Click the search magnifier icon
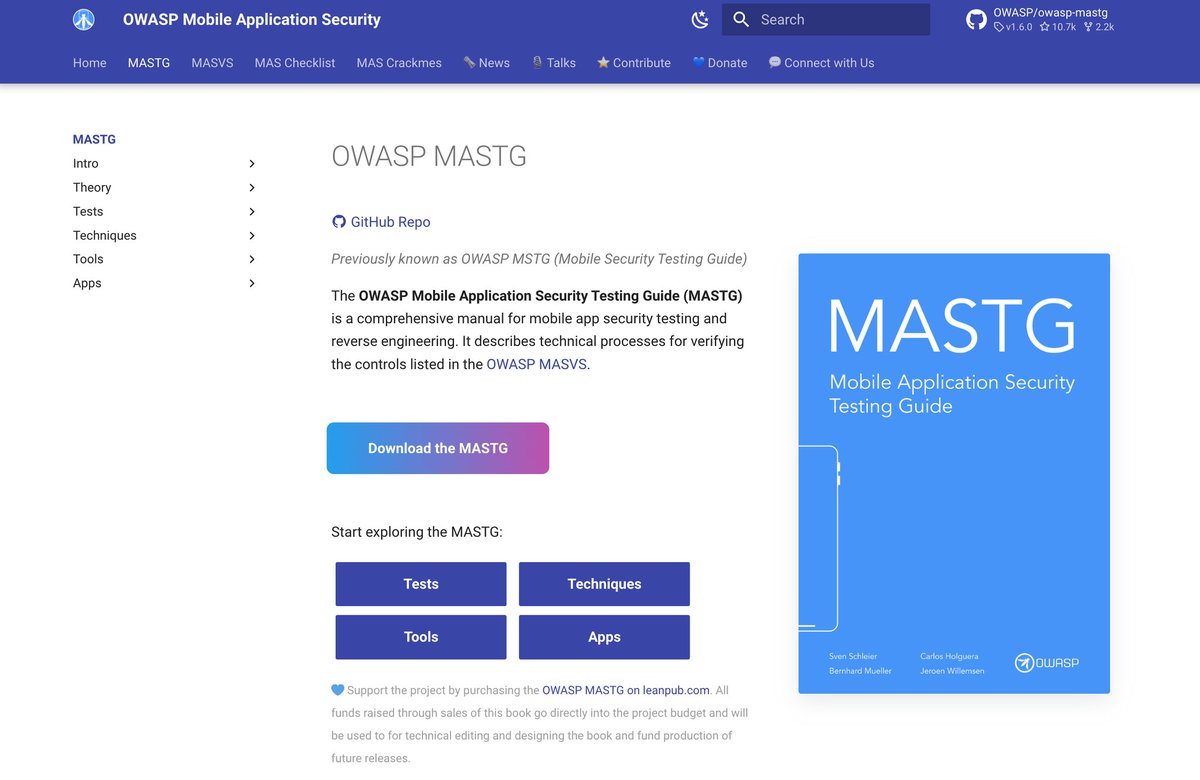Screen dimensions: 1200x780 coord(741,20)
